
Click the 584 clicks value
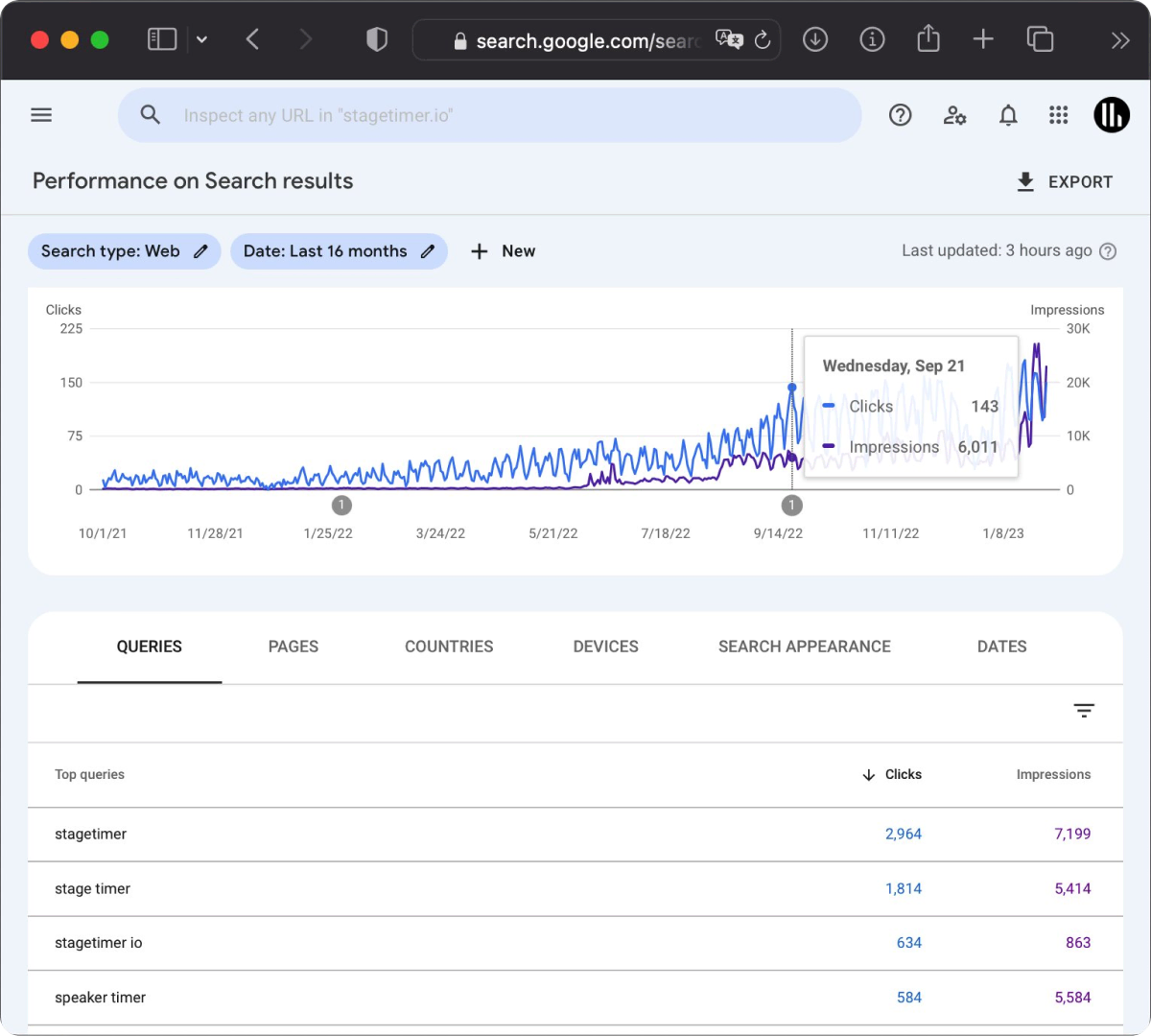click(909, 998)
